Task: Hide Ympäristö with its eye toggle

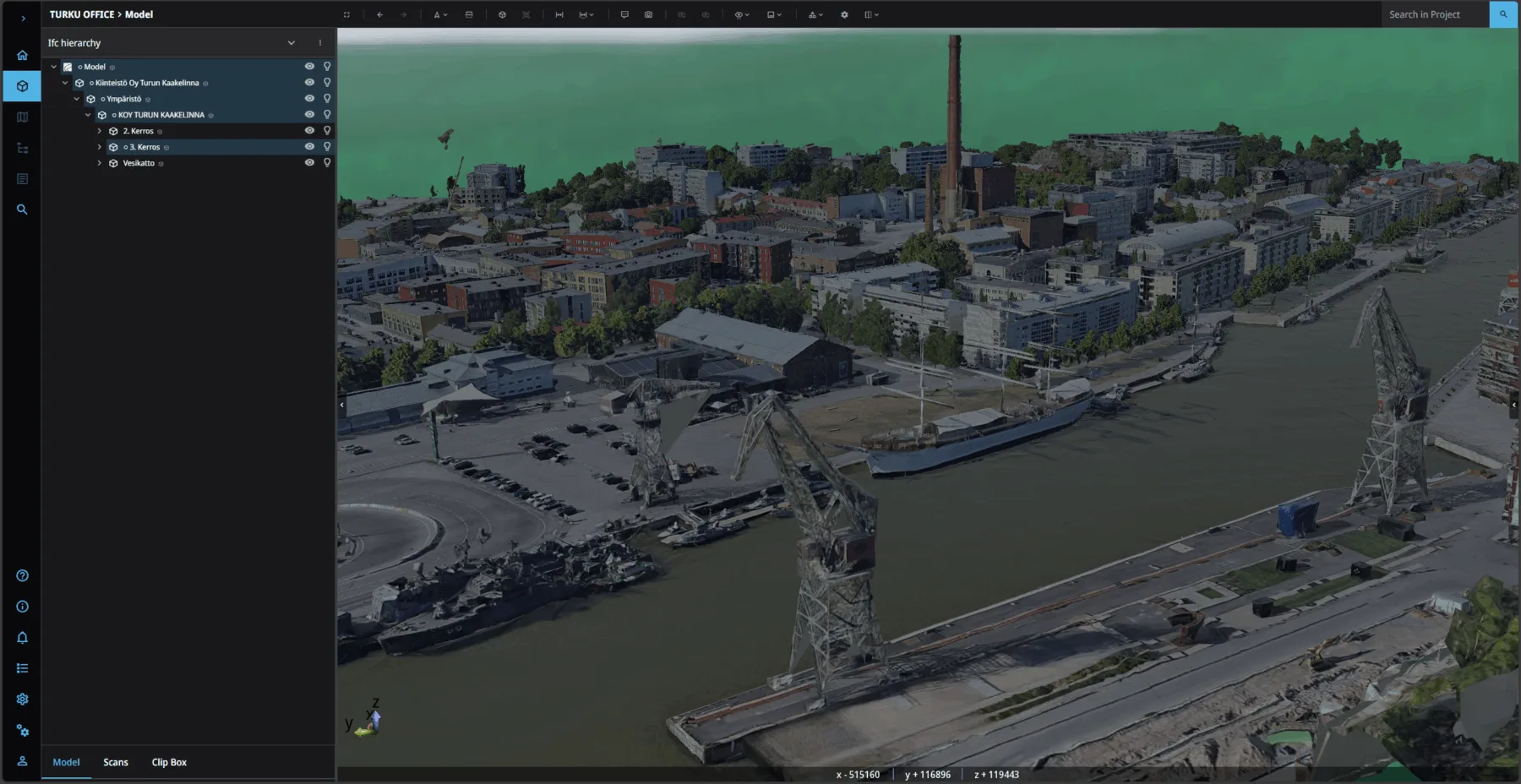Action: click(x=309, y=98)
